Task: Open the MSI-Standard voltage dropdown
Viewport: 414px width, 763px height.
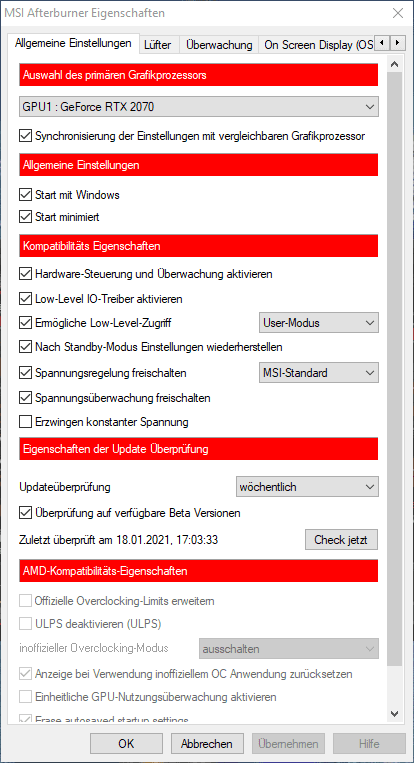Action: [x=318, y=373]
